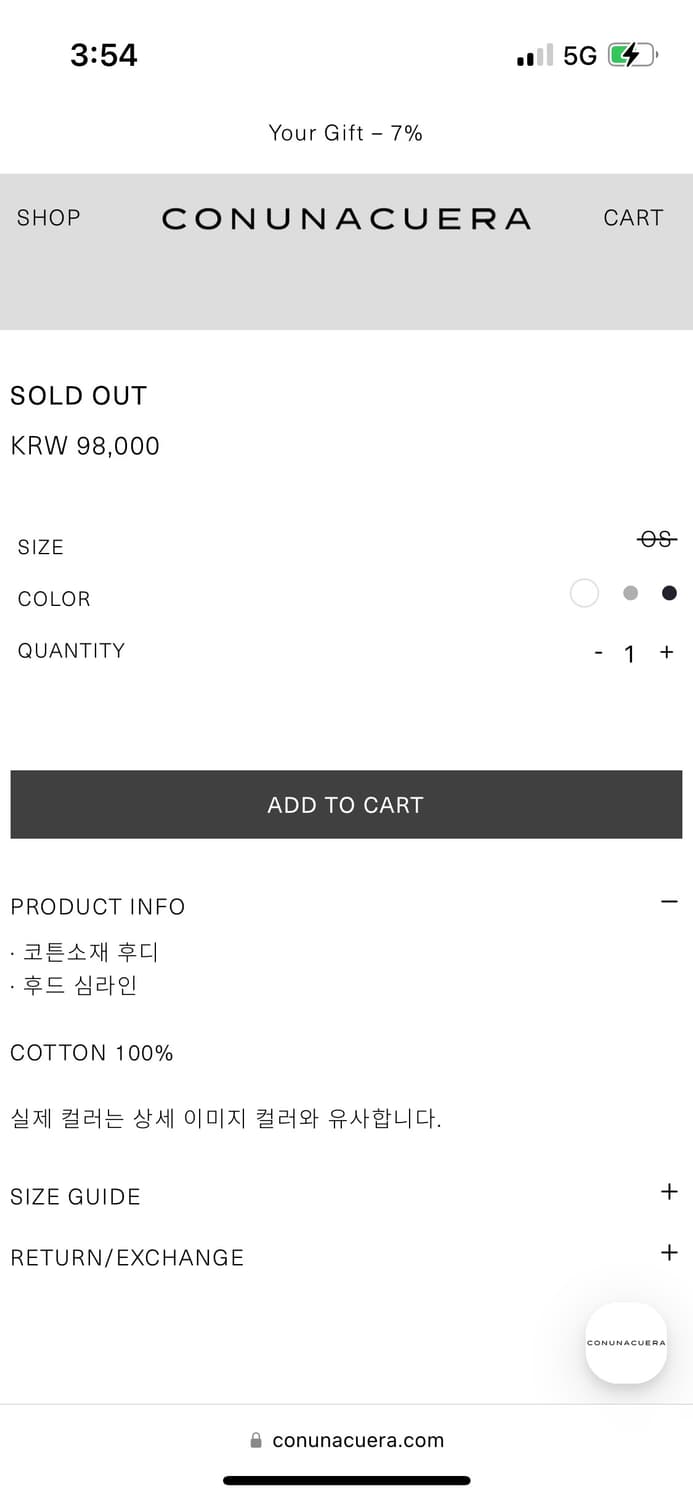Viewport: 693px width, 1500px height.
Task: Expand the SIZE GUIDE section
Action: (x=669, y=1192)
